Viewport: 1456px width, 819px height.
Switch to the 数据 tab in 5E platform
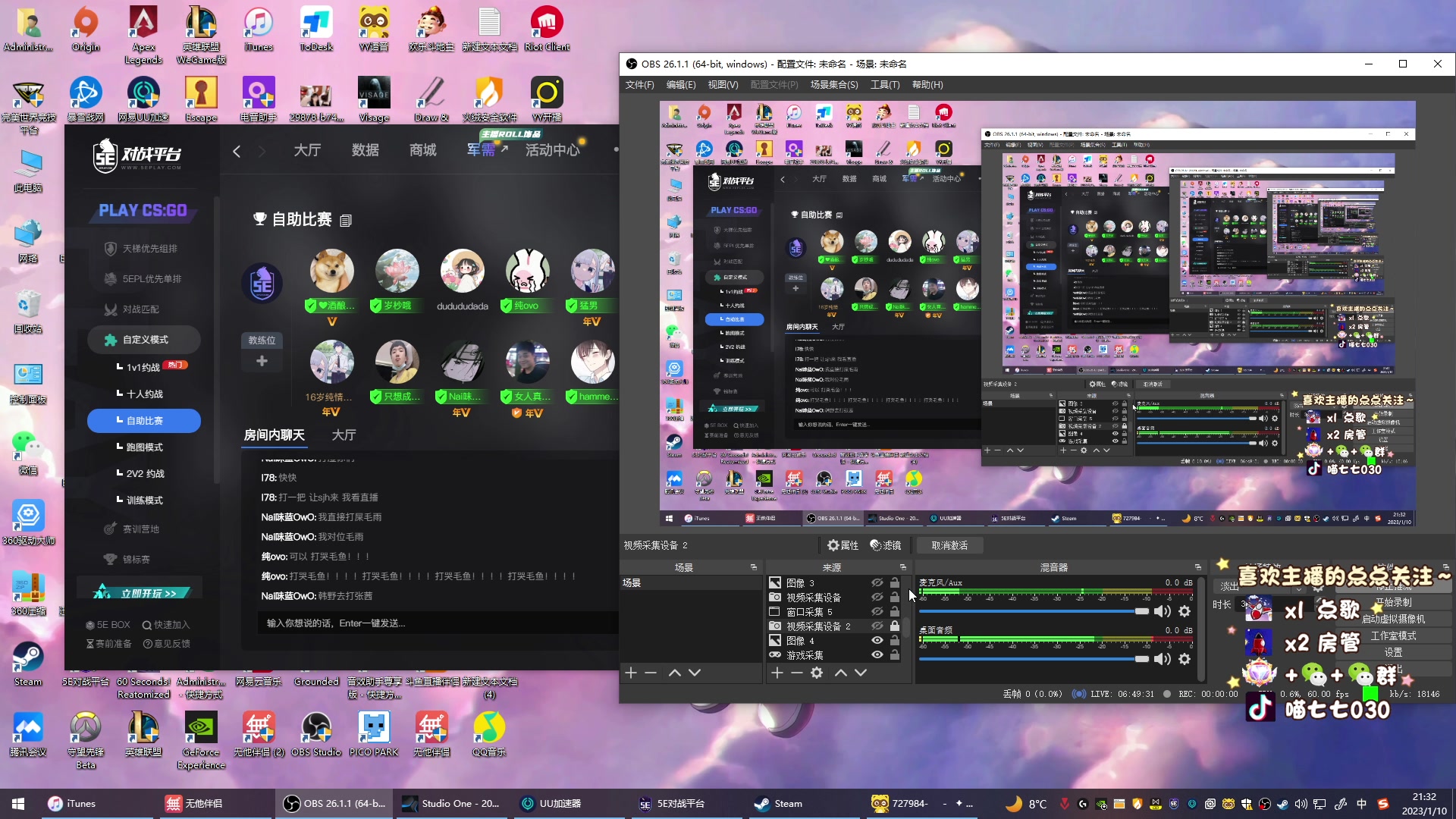pyautogui.click(x=366, y=150)
